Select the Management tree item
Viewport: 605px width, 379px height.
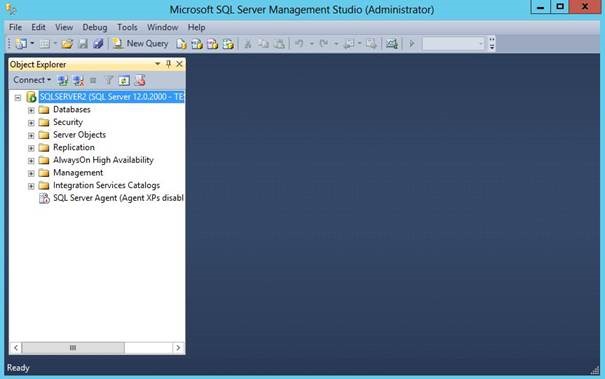[78, 173]
